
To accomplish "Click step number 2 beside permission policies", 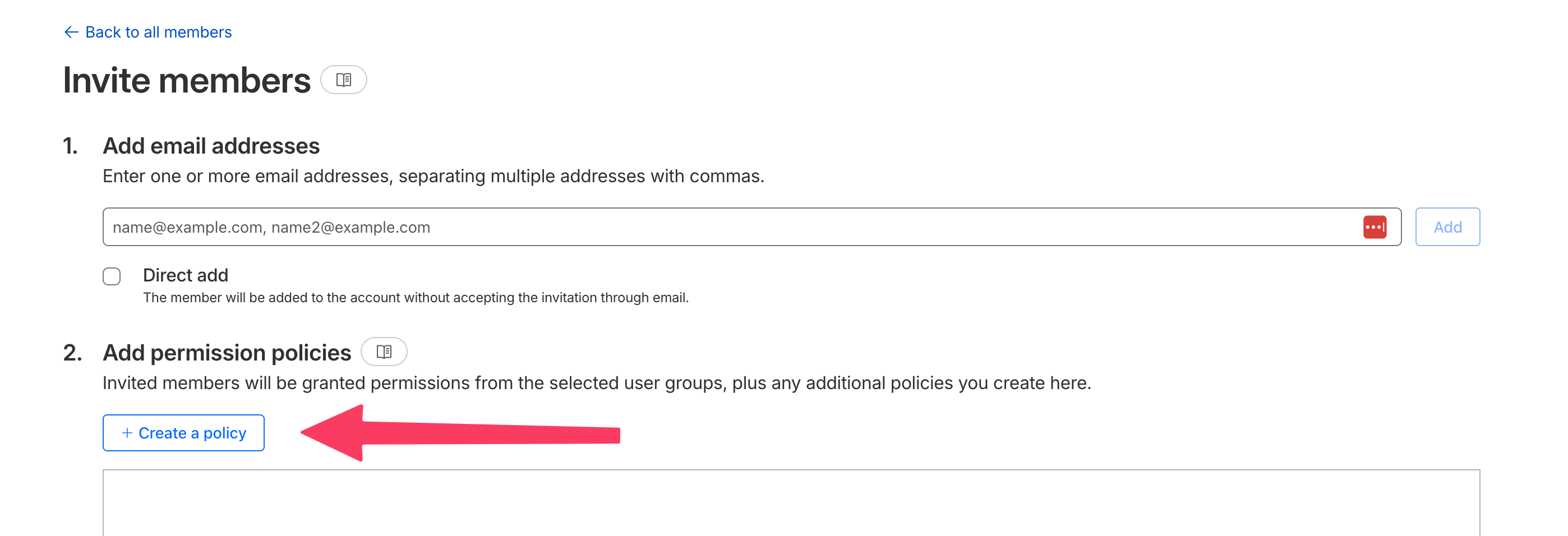I will click(x=72, y=353).
